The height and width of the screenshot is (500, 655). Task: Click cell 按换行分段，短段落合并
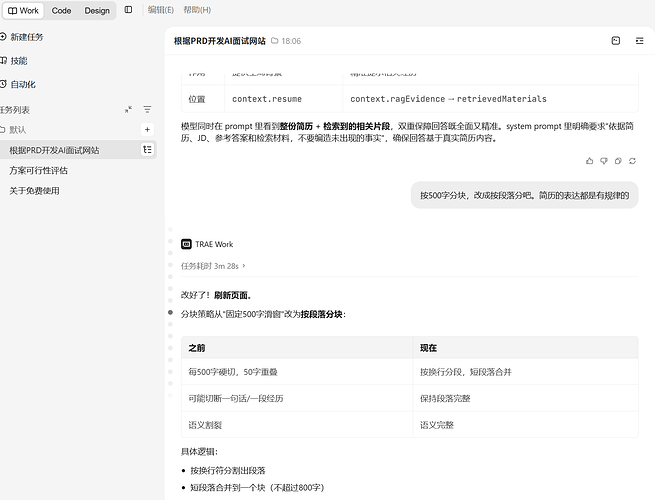(526, 372)
